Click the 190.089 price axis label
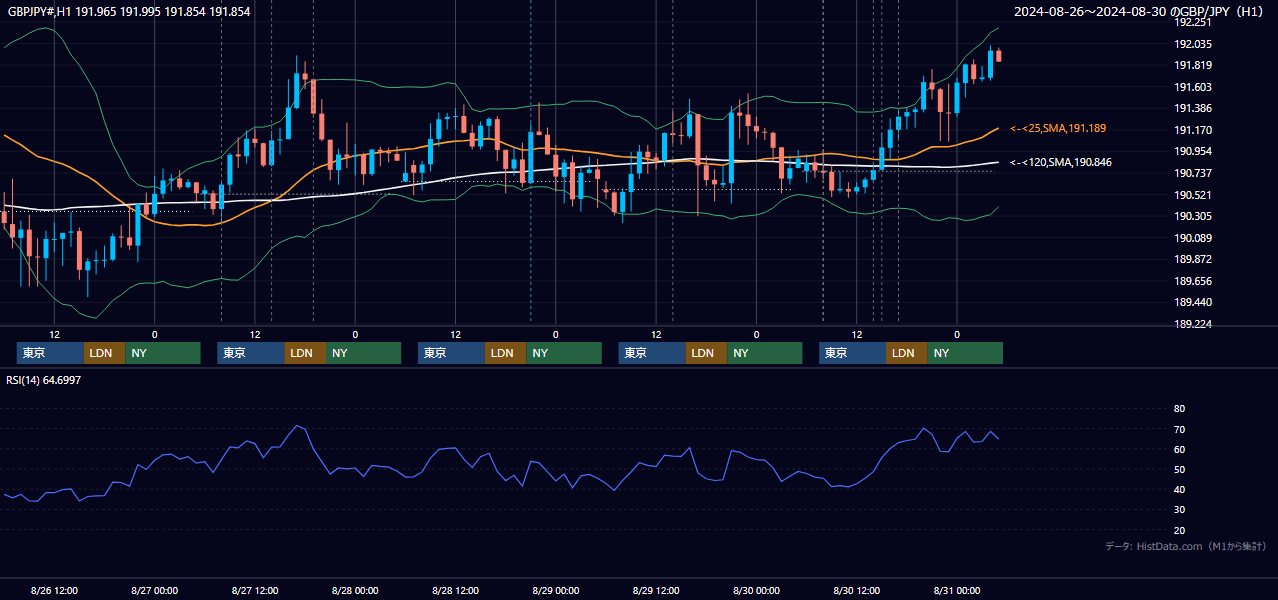Screen dimensions: 1278x600 pos(1192,238)
